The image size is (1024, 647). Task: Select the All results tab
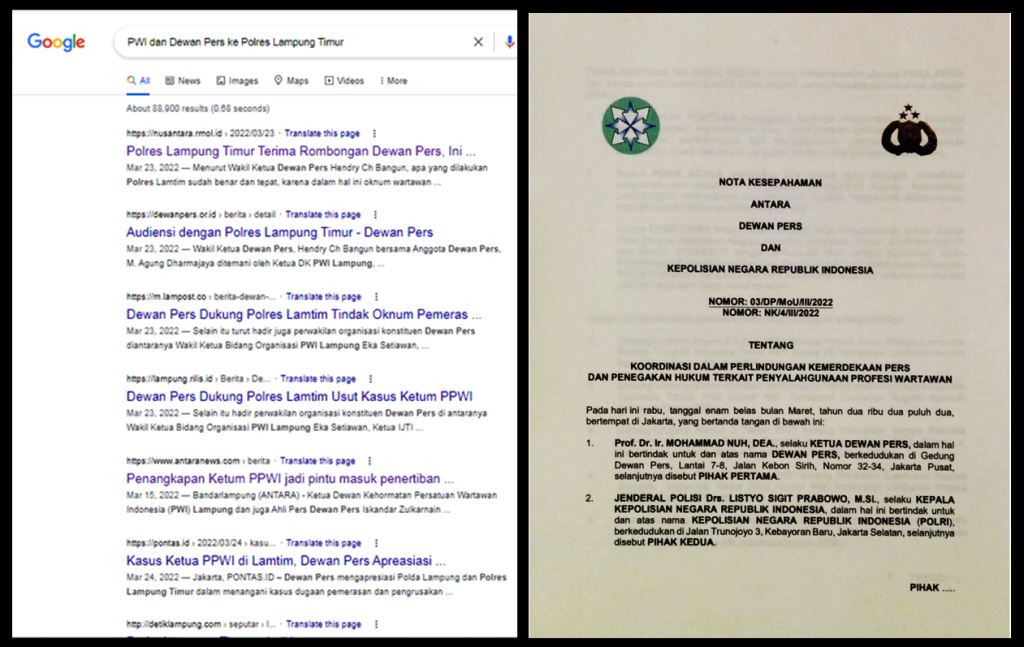(x=138, y=81)
